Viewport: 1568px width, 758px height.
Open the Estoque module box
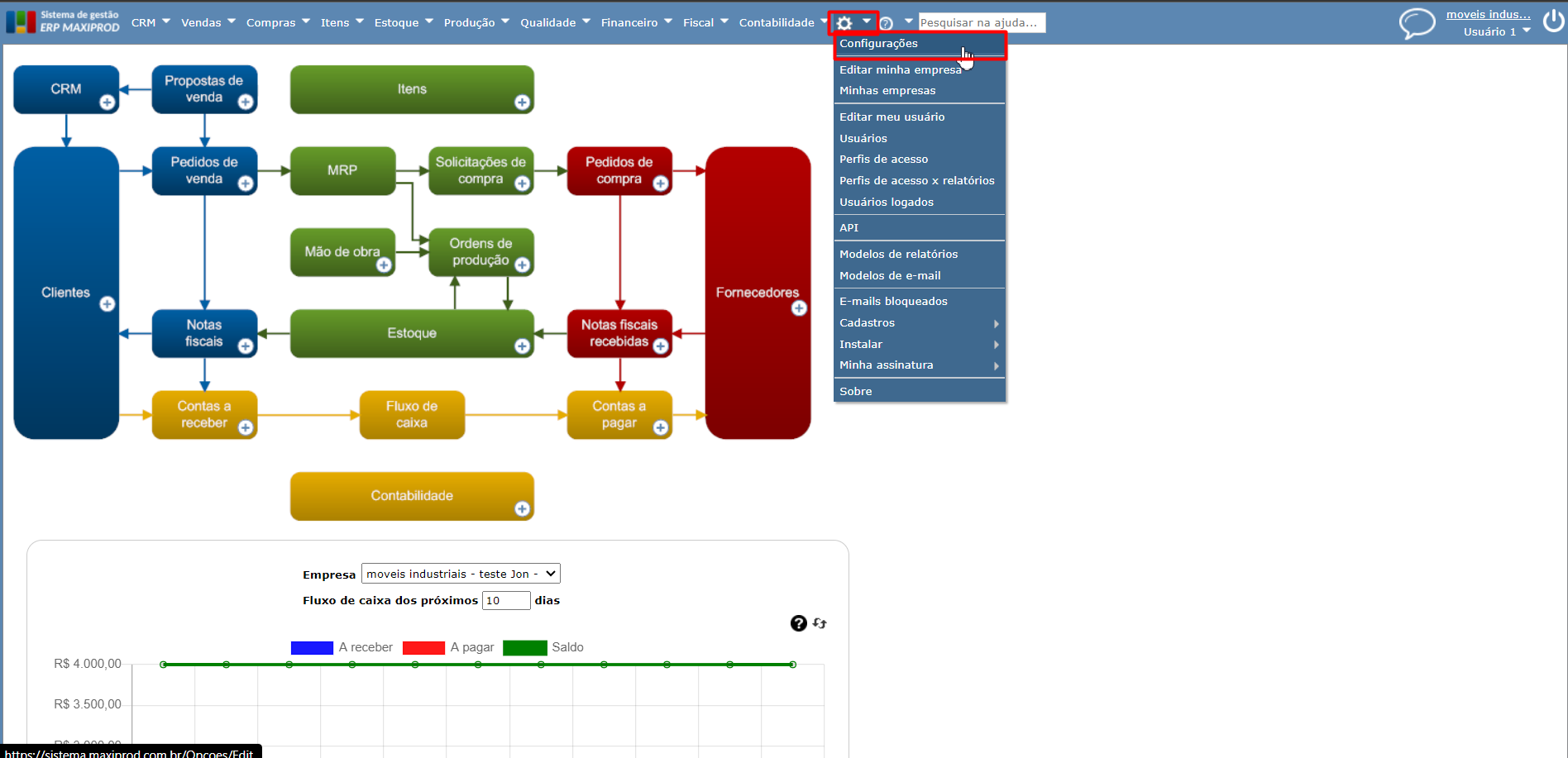[x=412, y=333]
